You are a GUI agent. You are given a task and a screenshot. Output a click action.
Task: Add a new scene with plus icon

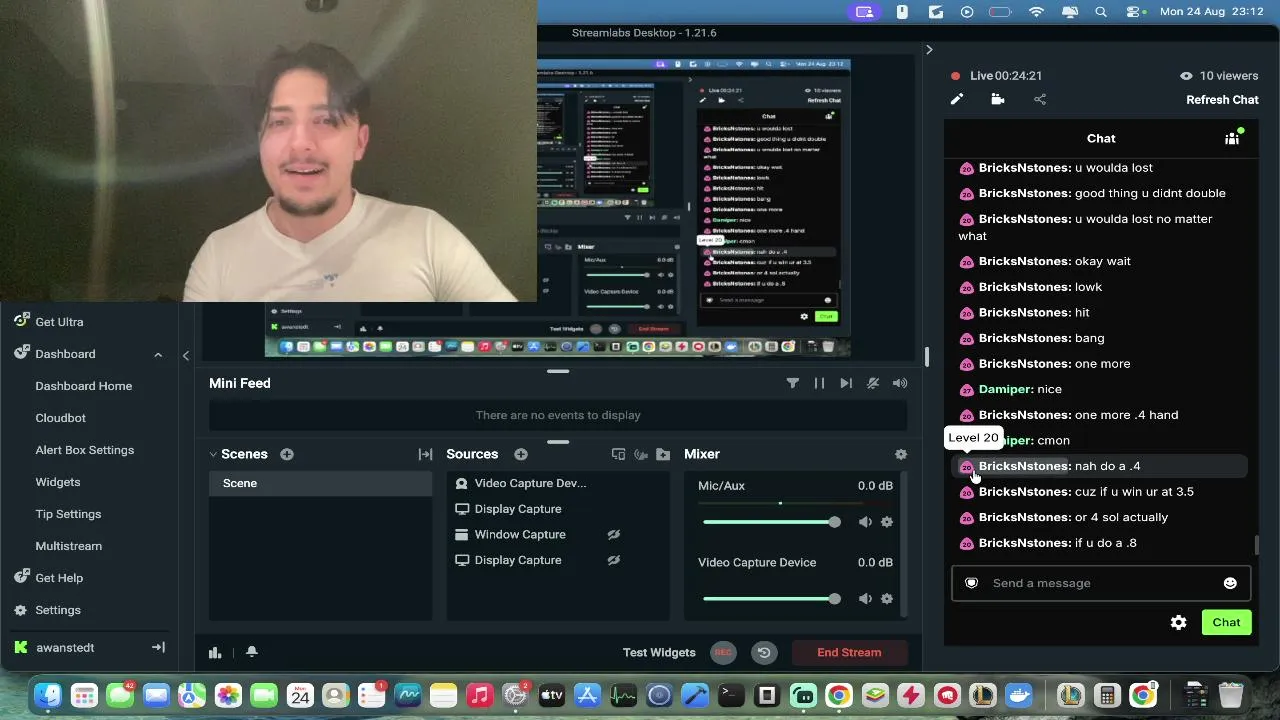287,454
